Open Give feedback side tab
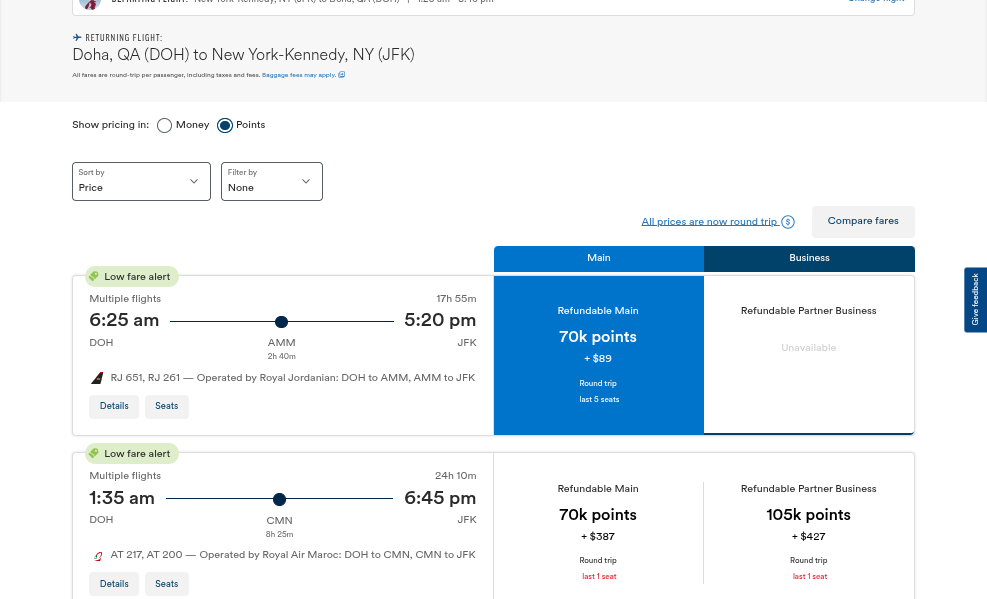 click(975, 300)
